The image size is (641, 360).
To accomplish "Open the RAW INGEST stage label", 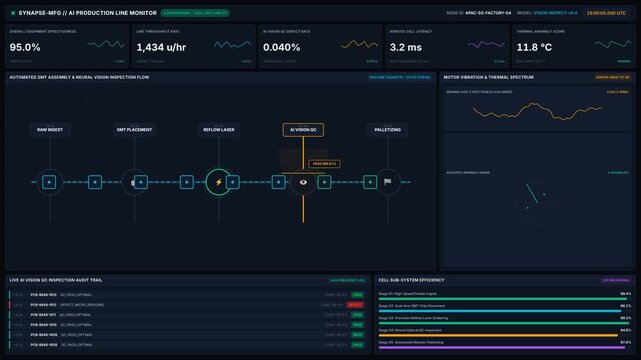I will pos(50,130).
